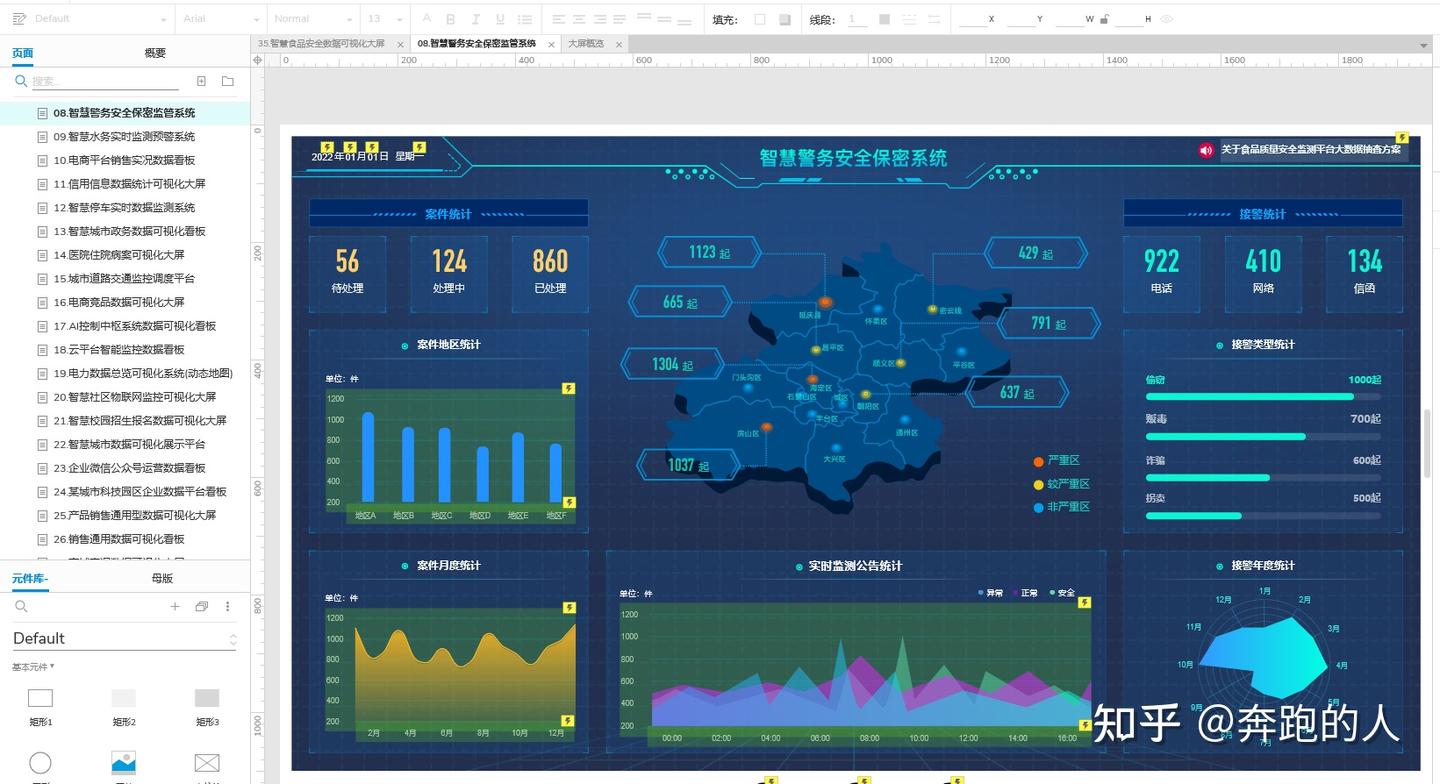1440x784 pixels.
Task: Select the image widget in the library
Action: [123, 763]
